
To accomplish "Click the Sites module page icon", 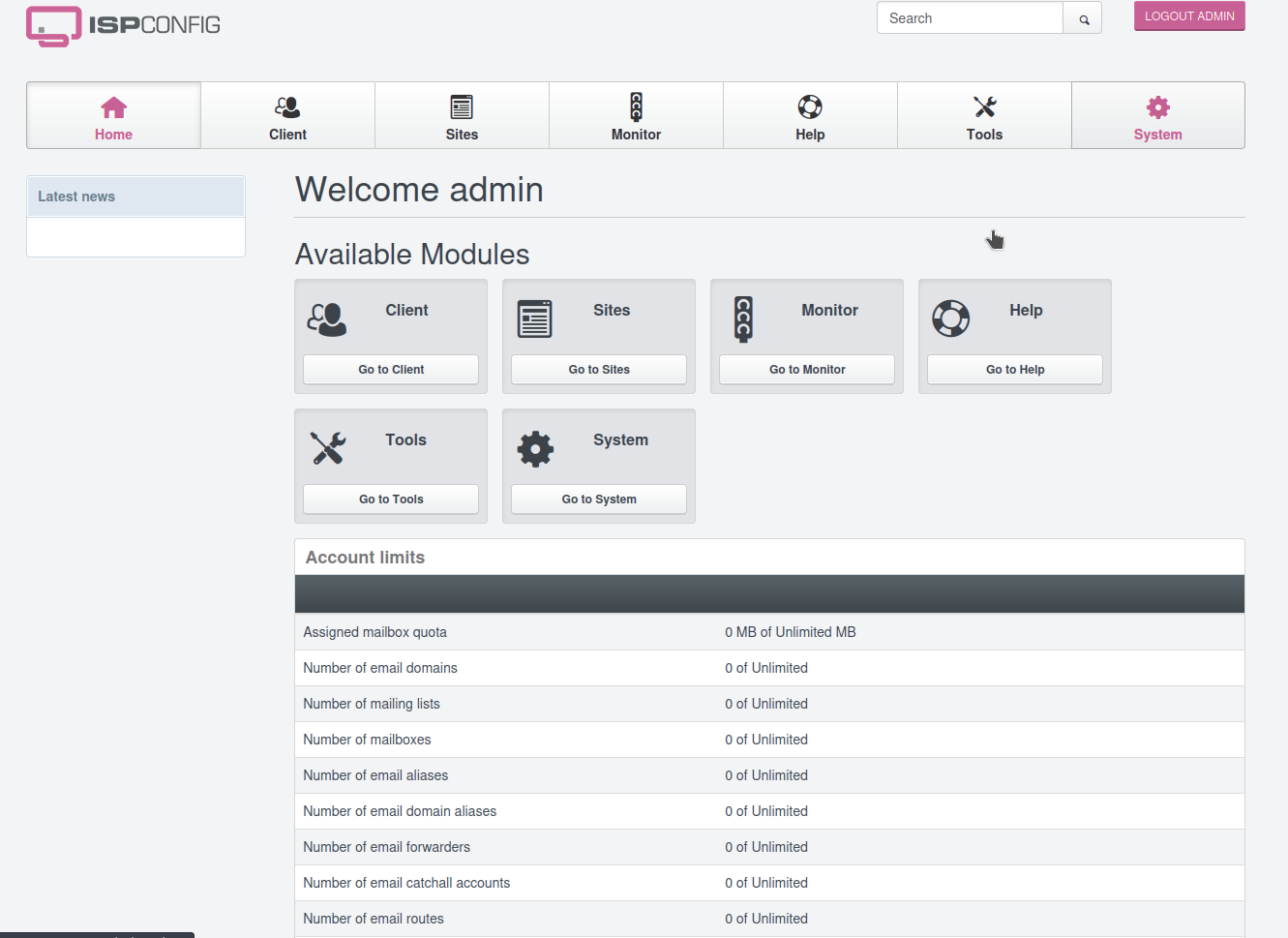I will [534, 318].
